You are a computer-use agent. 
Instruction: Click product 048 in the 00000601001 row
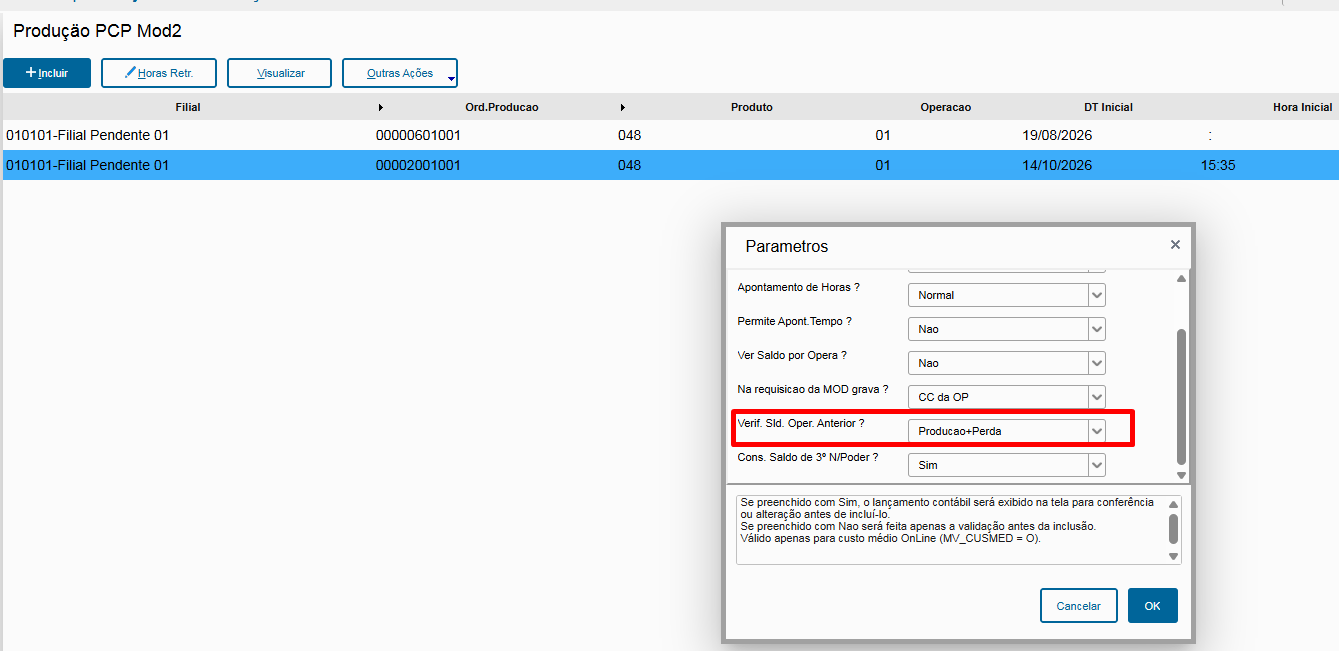[x=629, y=135]
